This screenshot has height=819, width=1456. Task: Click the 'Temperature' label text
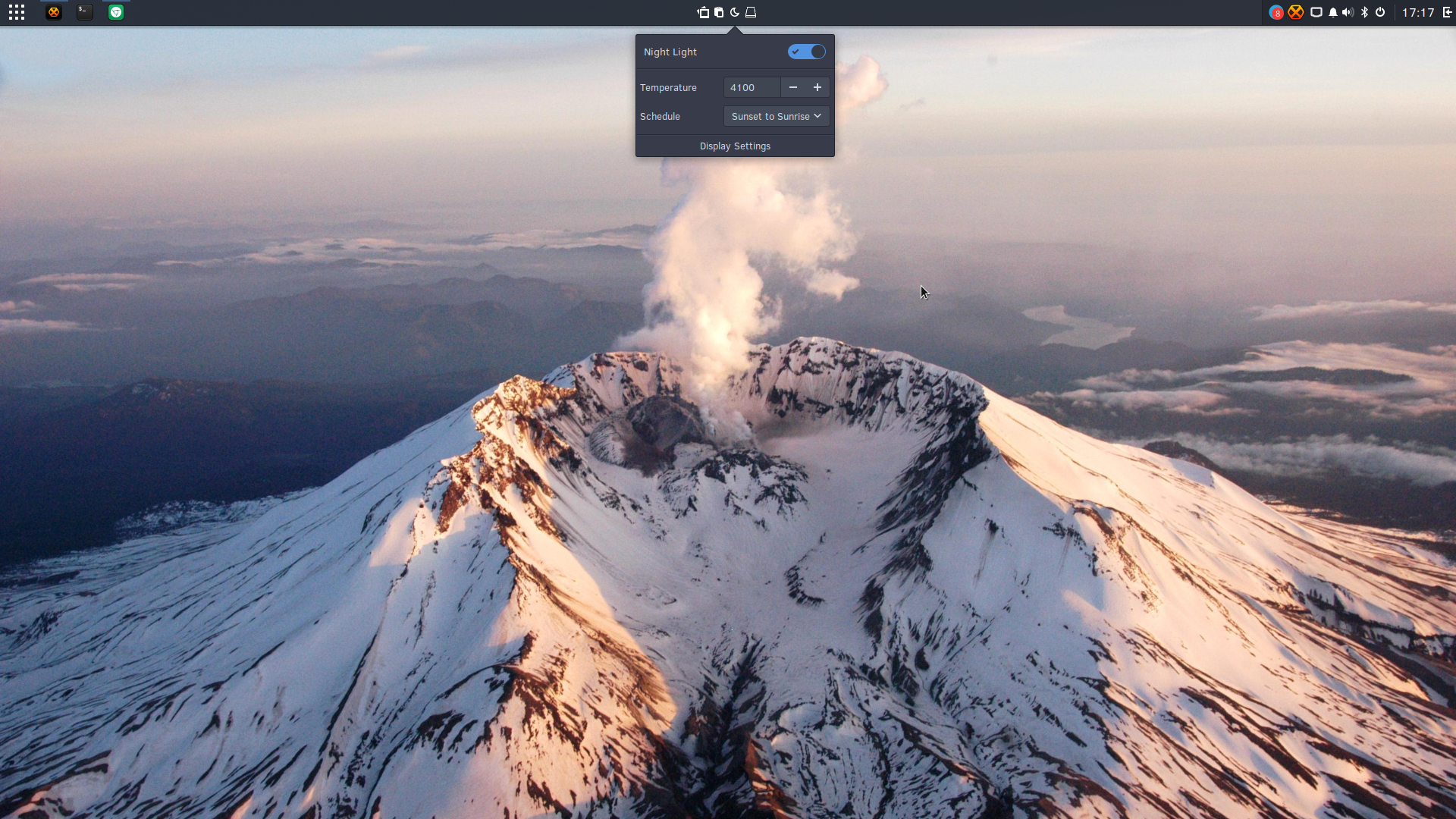pos(668,87)
